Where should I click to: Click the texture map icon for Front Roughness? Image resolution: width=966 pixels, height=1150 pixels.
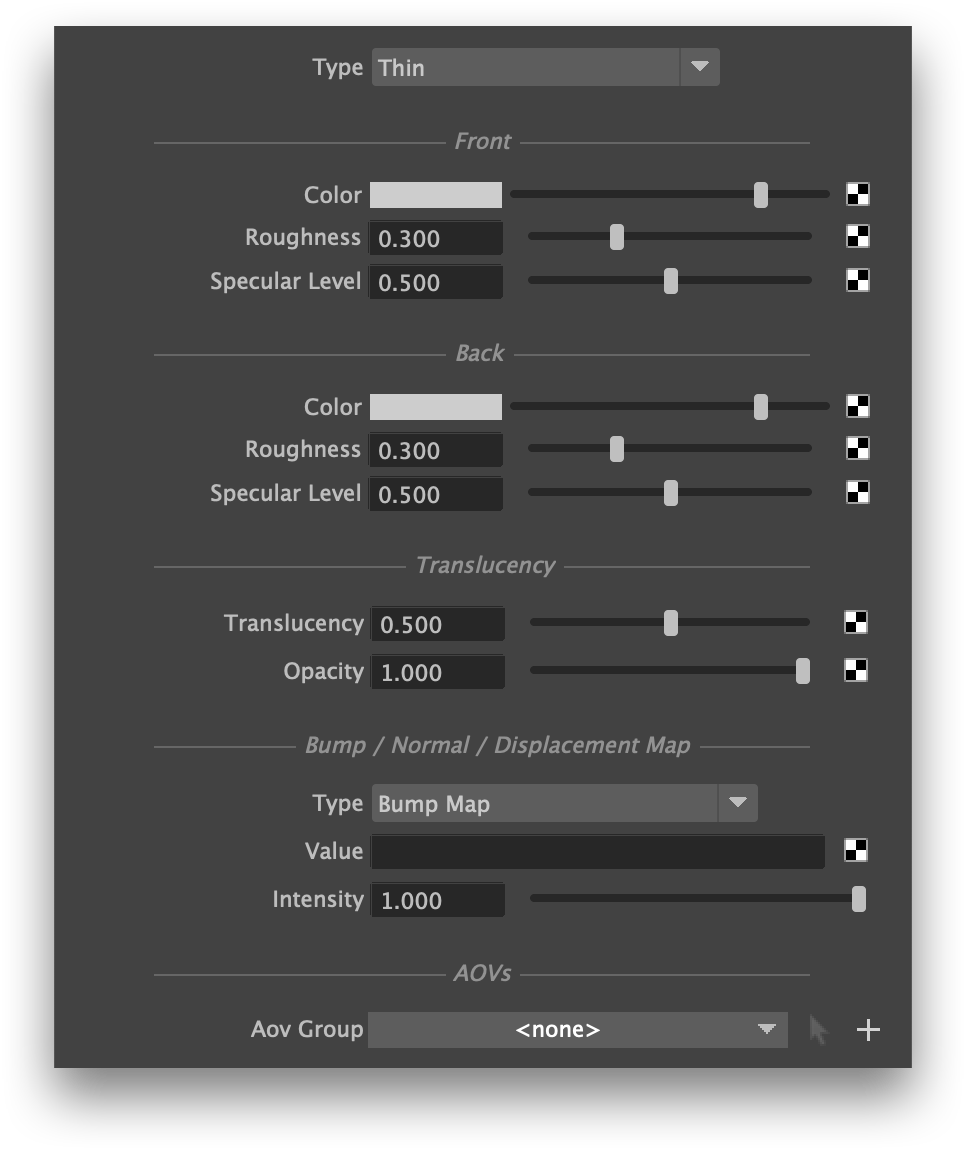pos(857,236)
